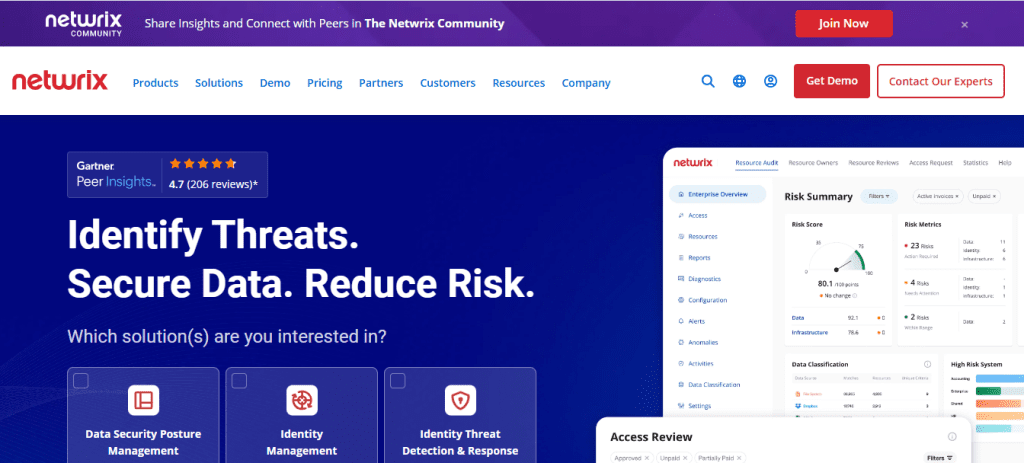Open the Pricing navigation item
1024x463 pixels.
click(325, 83)
